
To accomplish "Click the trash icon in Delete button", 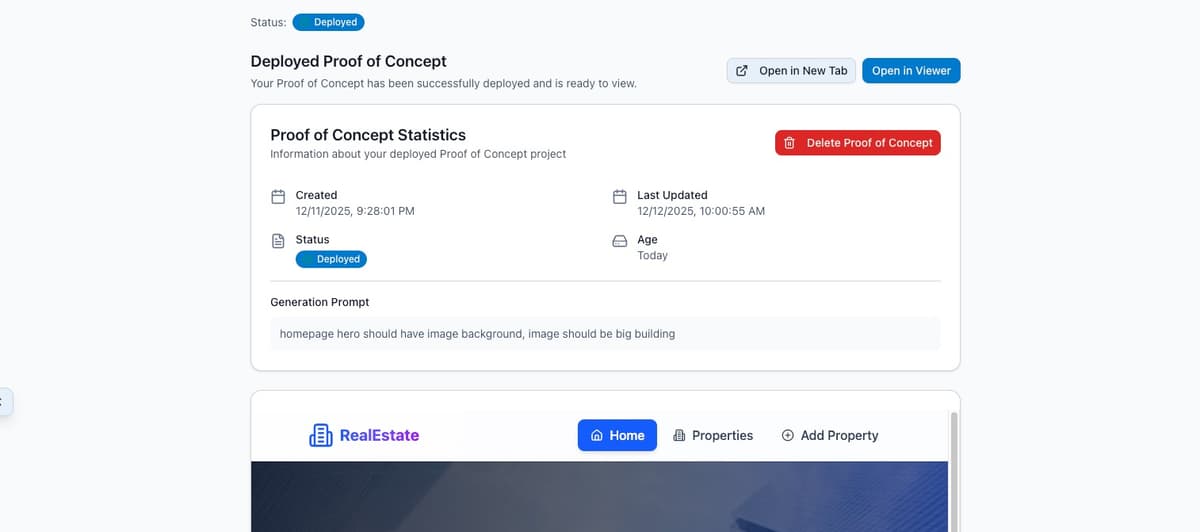I will click(789, 143).
